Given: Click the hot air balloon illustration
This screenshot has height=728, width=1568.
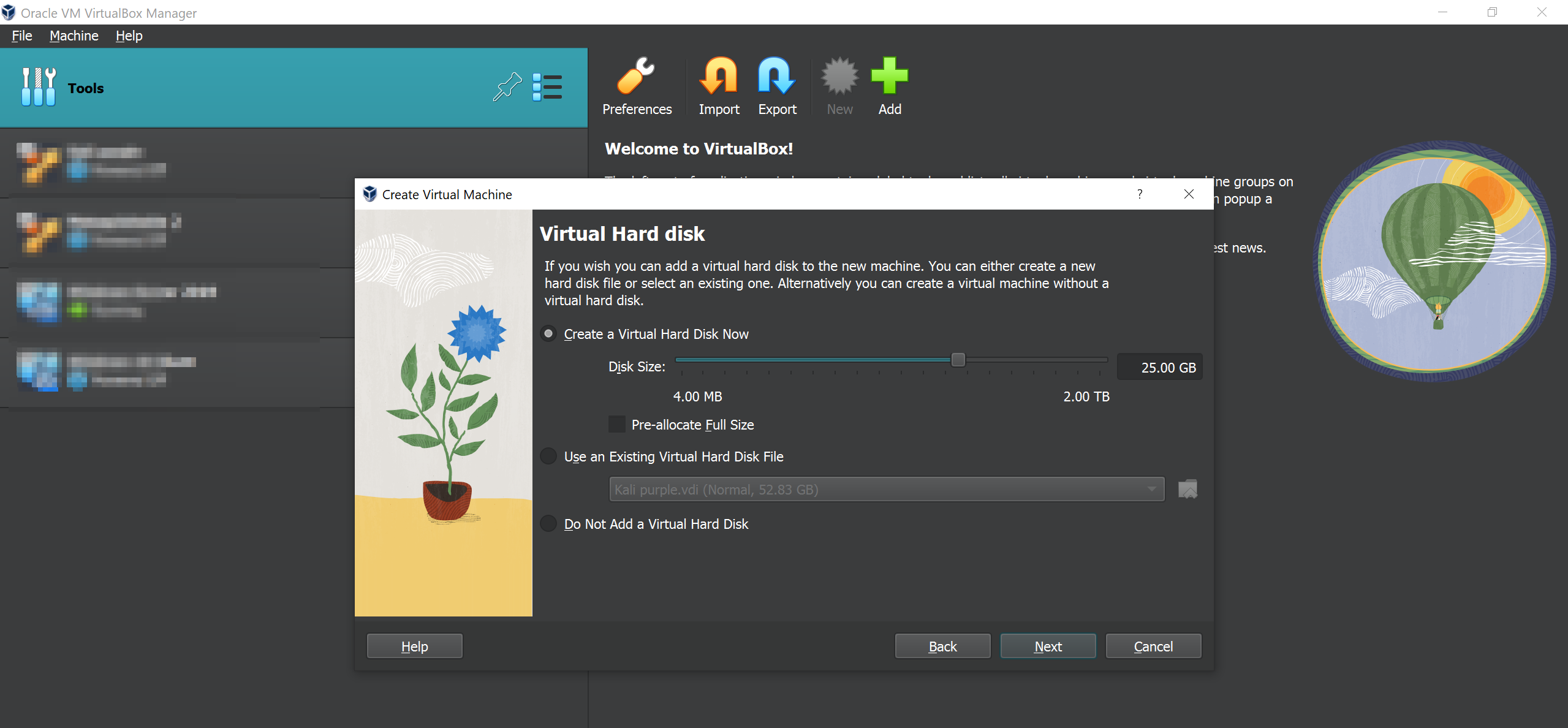Looking at the screenshot, I should tap(1435, 261).
